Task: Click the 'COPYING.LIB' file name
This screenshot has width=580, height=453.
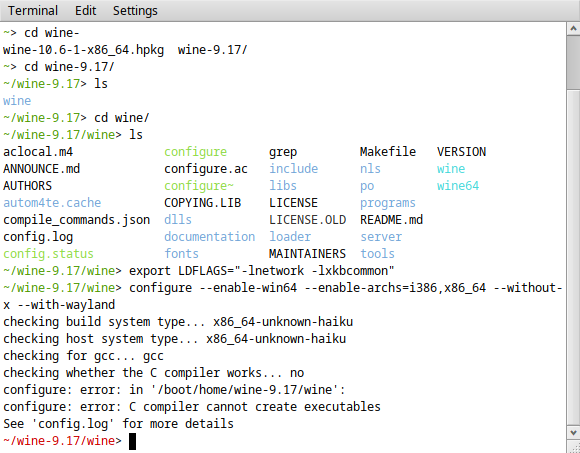Action: tap(202, 203)
